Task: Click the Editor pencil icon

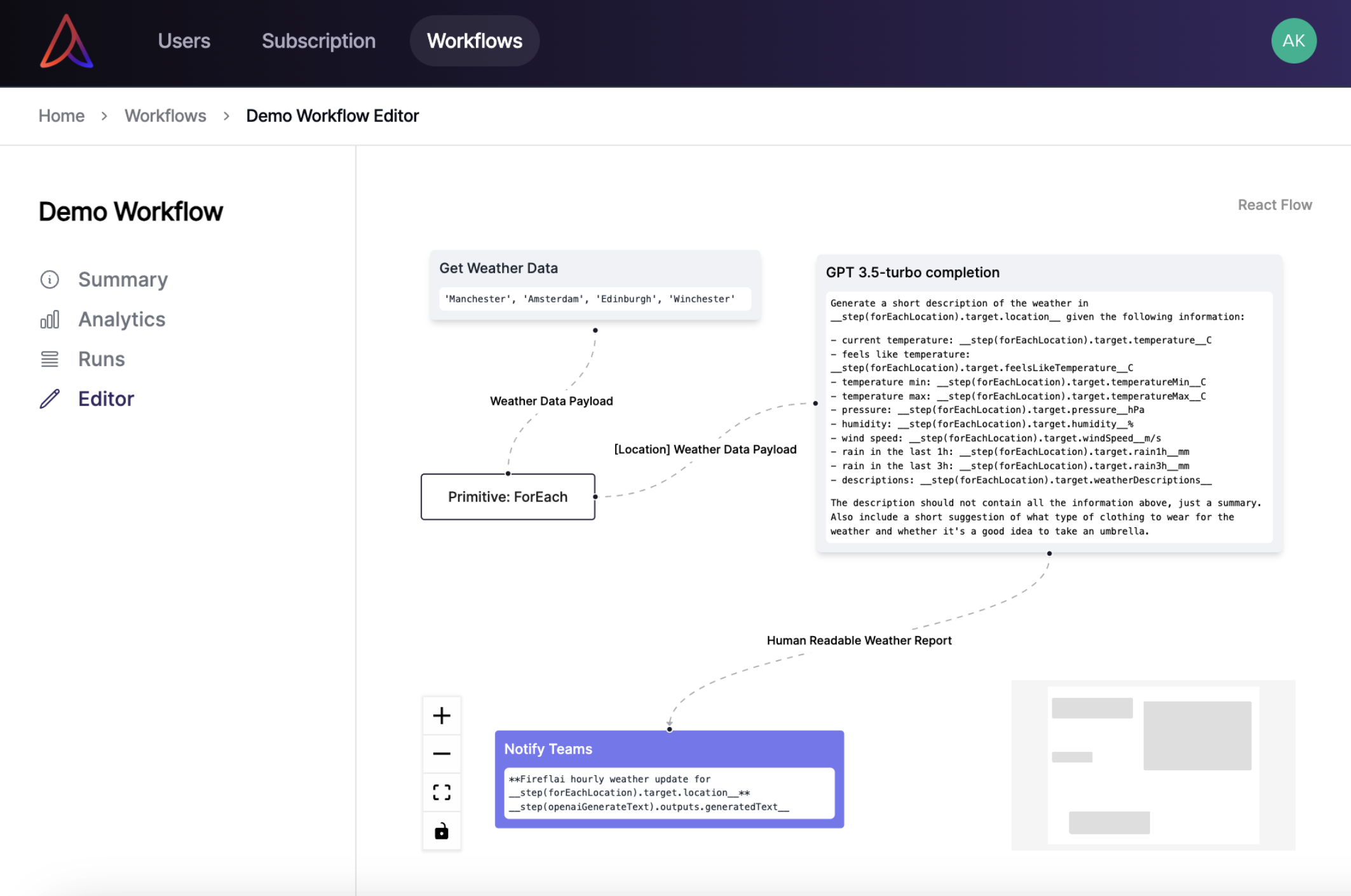Action: pyautogui.click(x=50, y=399)
